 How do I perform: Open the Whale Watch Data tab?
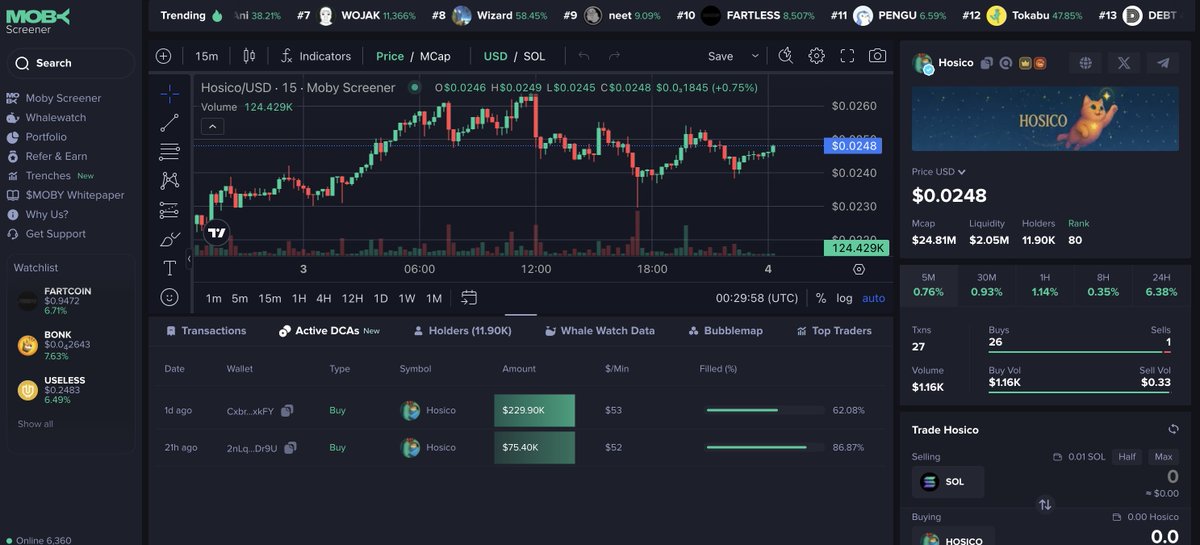[599, 331]
